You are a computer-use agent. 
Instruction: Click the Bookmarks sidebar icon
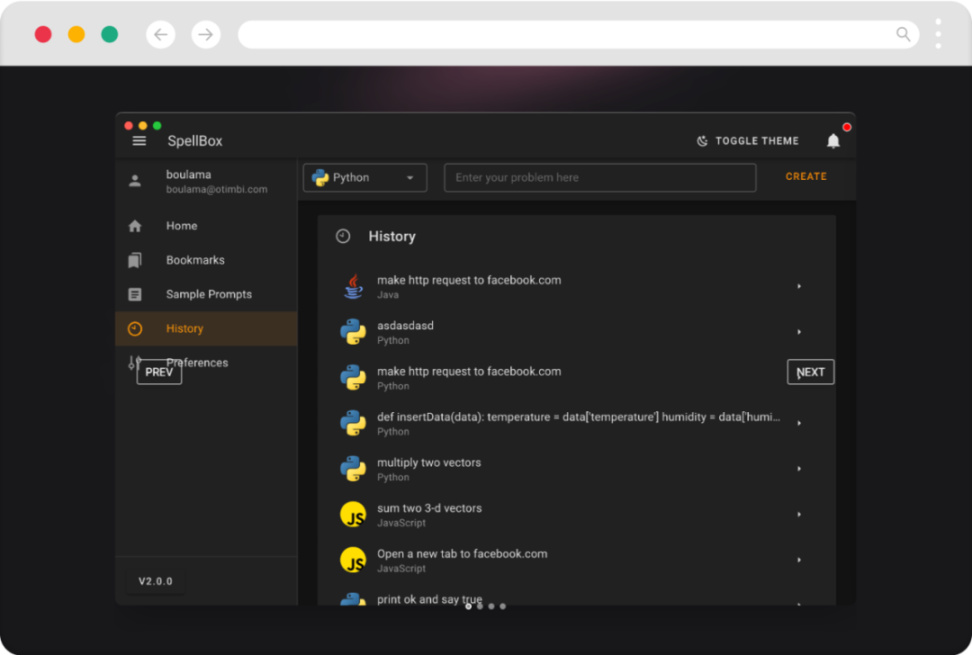click(135, 260)
